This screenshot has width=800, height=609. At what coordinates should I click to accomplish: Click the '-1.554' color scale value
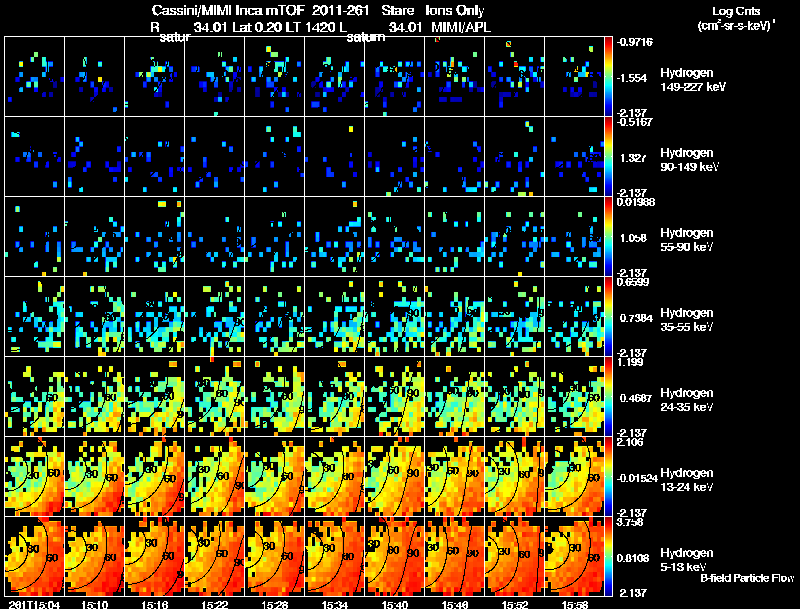[x=632, y=78]
